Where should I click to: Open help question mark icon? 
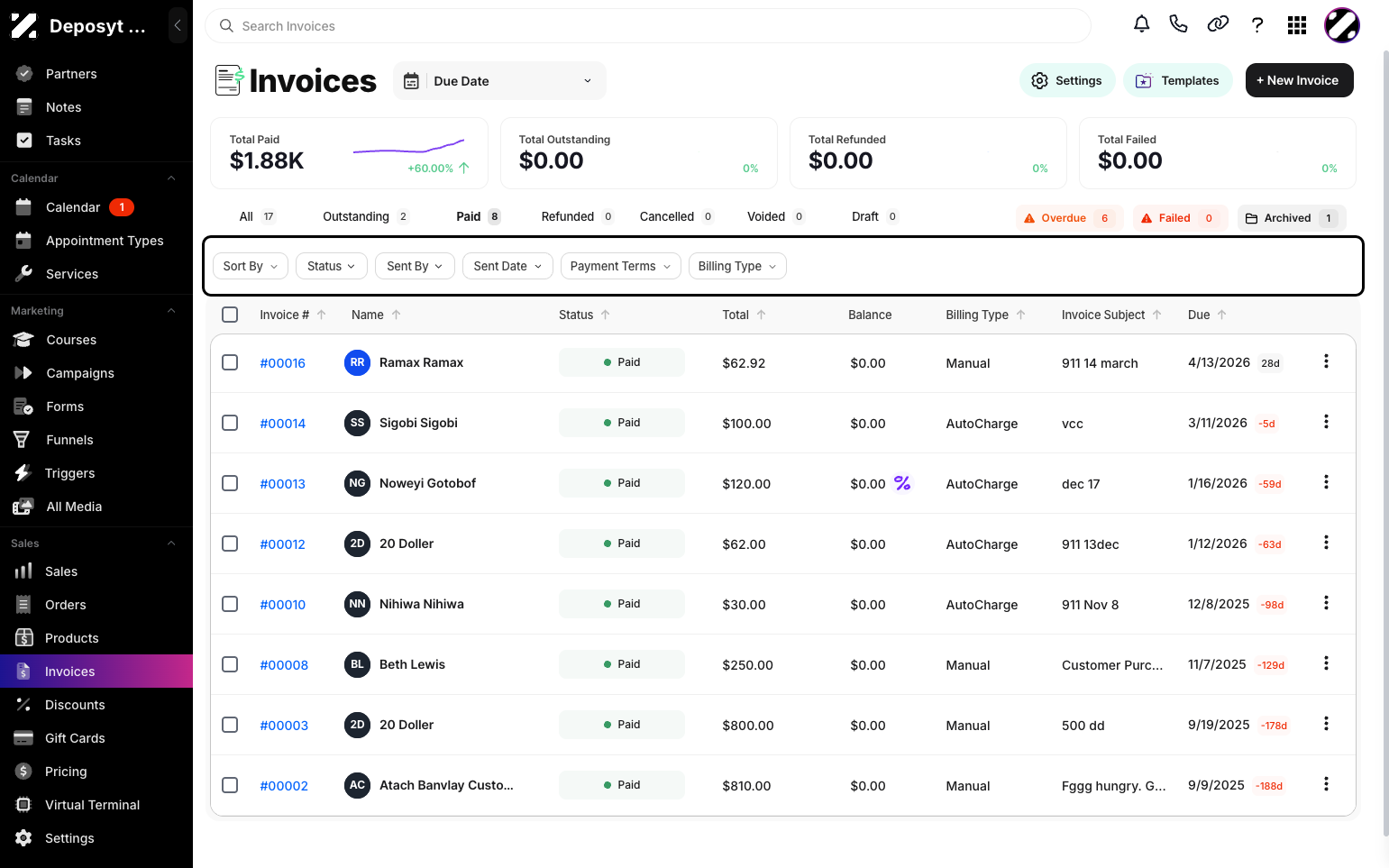[x=1257, y=25]
